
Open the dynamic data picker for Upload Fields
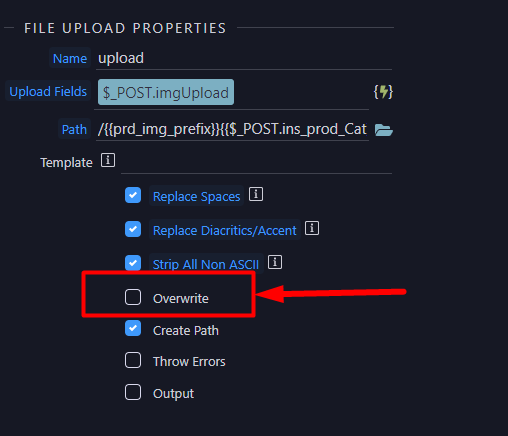click(x=383, y=92)
